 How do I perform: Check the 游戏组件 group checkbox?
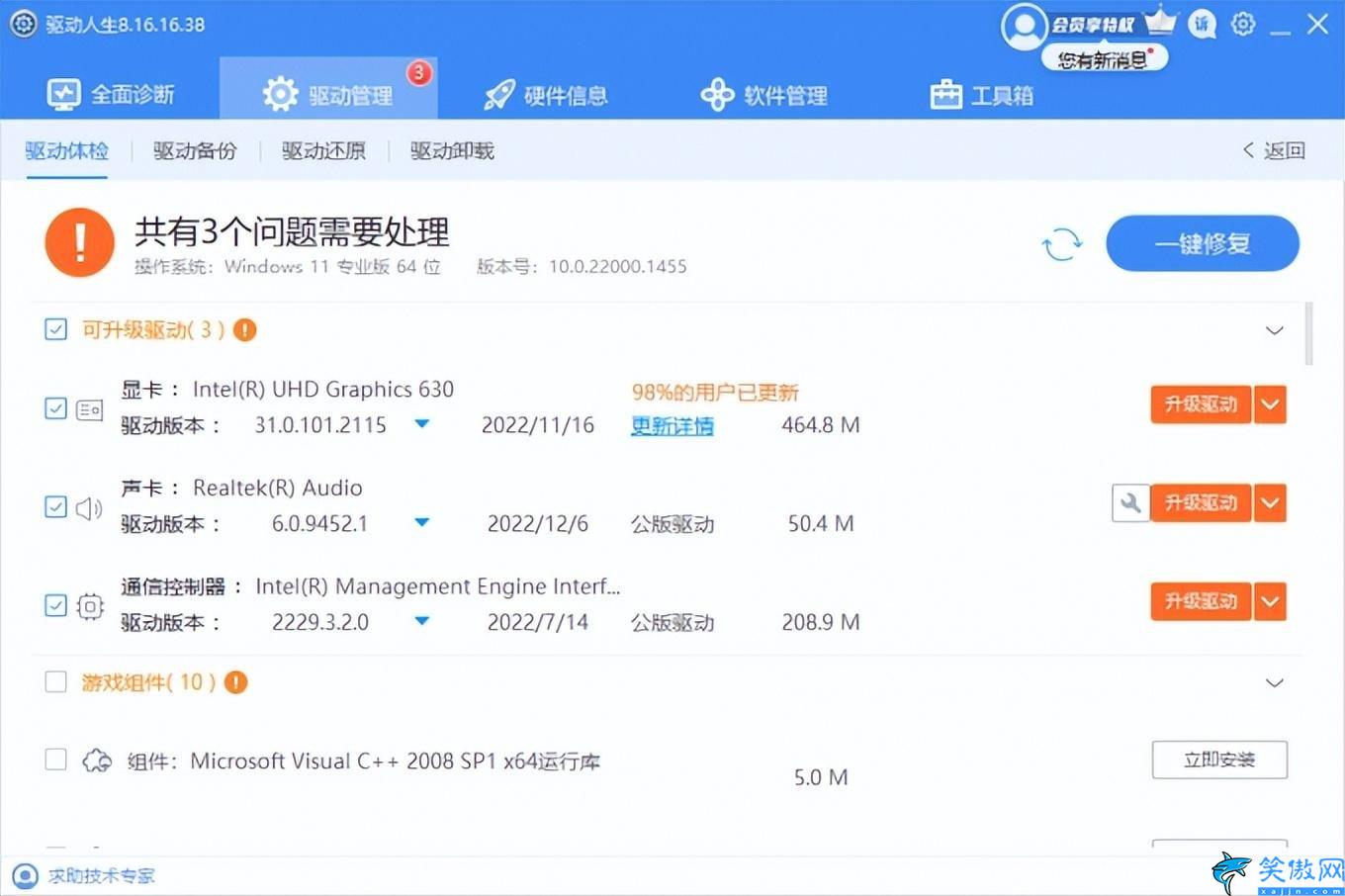(x=56, y=682)
